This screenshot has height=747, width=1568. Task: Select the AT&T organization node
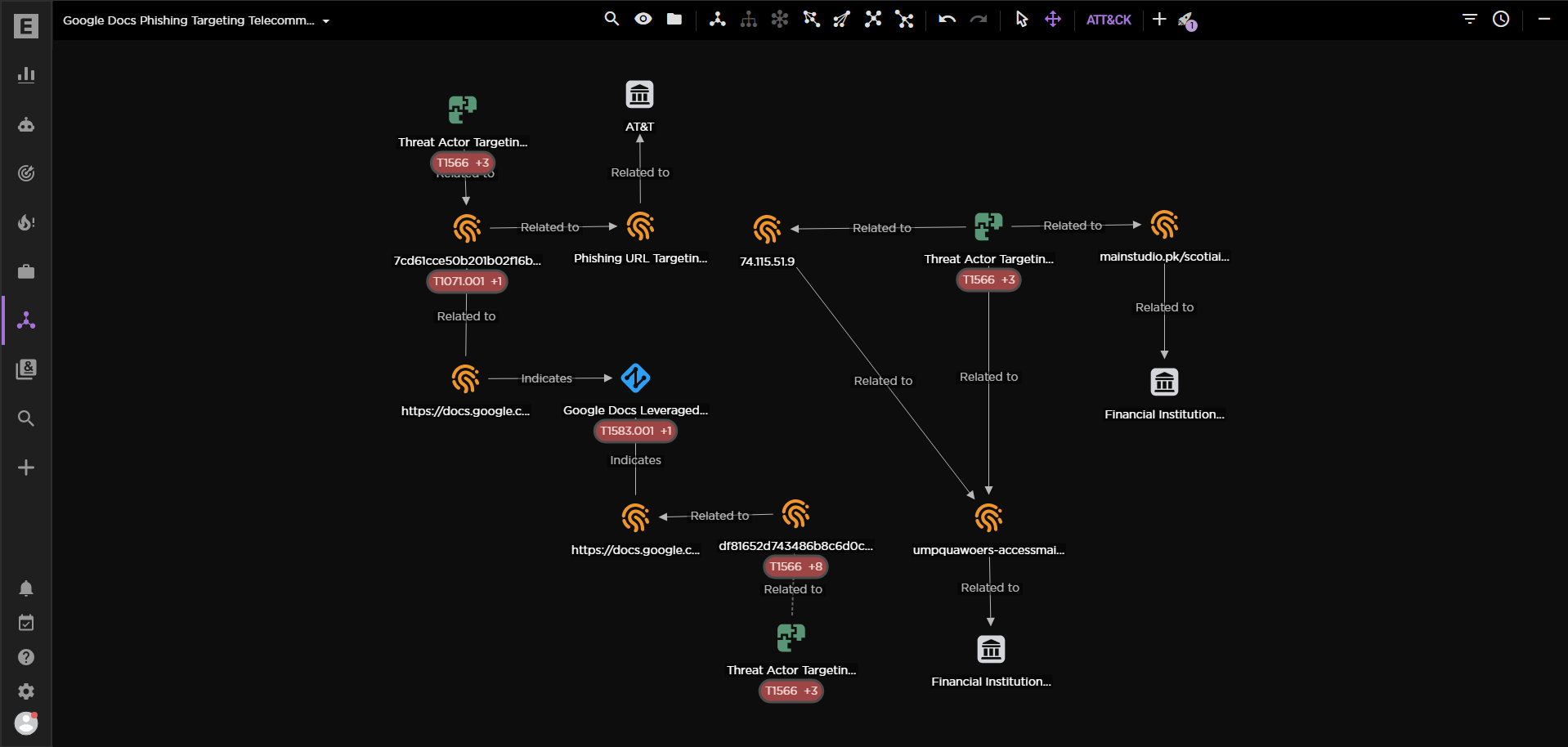639,95
